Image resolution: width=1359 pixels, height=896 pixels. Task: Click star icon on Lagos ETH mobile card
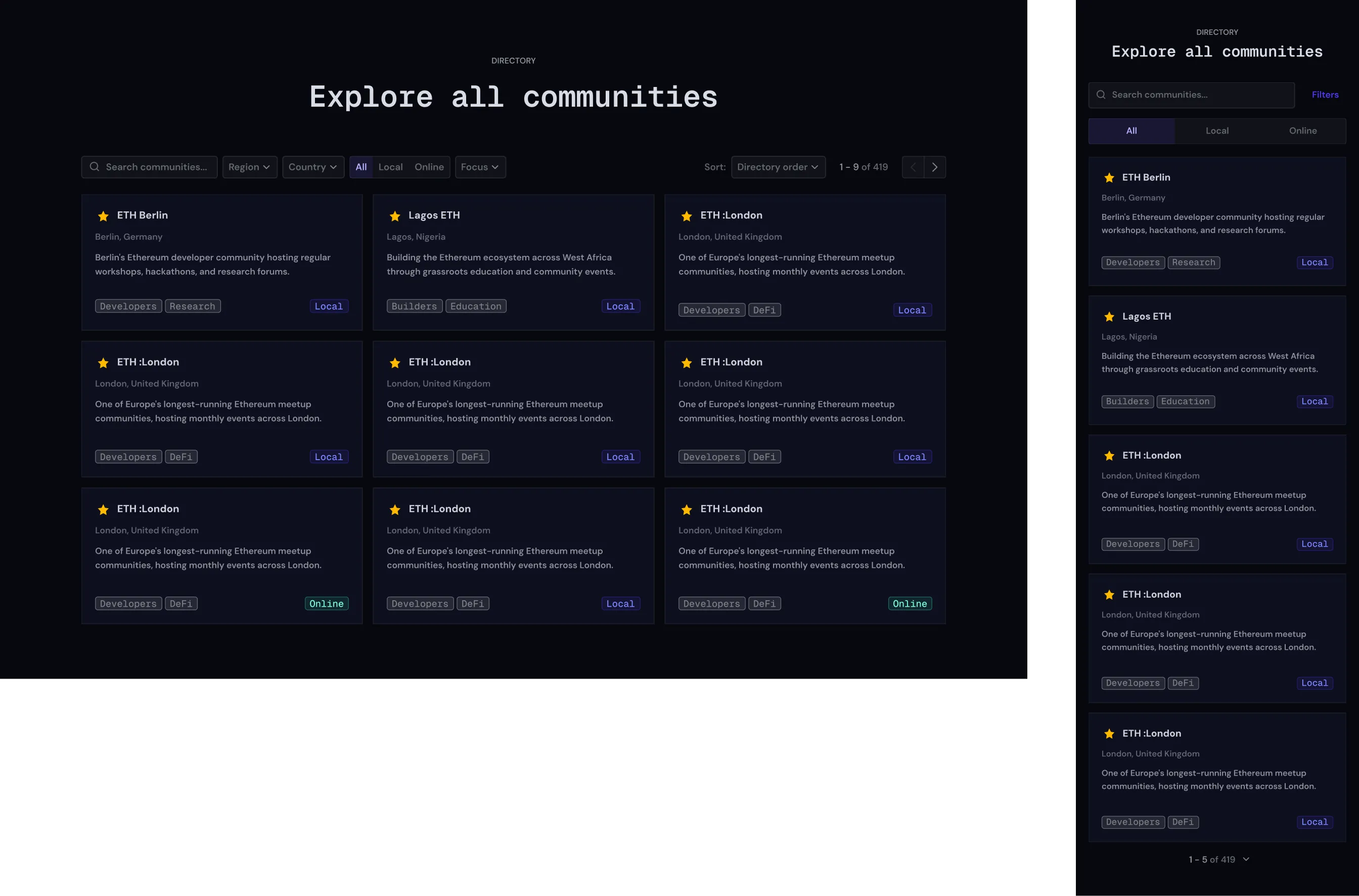coord(1109,317)
